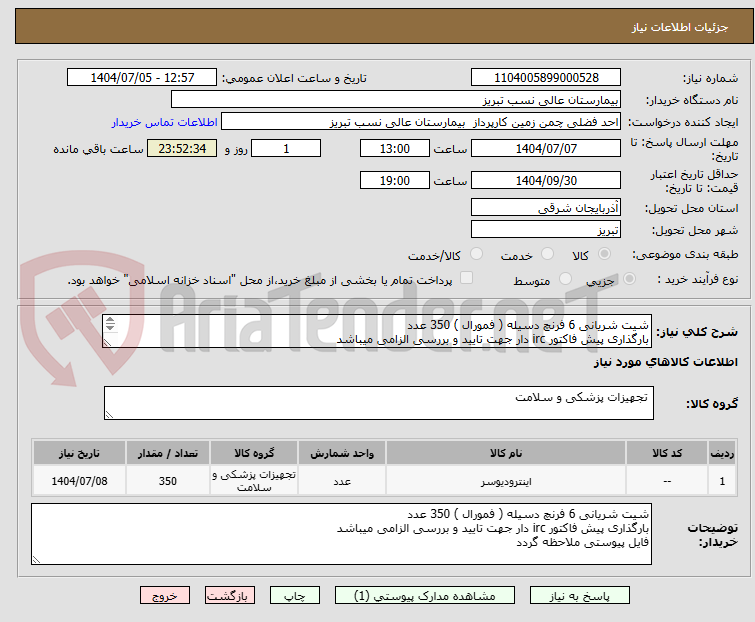Screen dimensions: 755x622
Task: Click the بازگشت back button
Action: tap(230, 596)
